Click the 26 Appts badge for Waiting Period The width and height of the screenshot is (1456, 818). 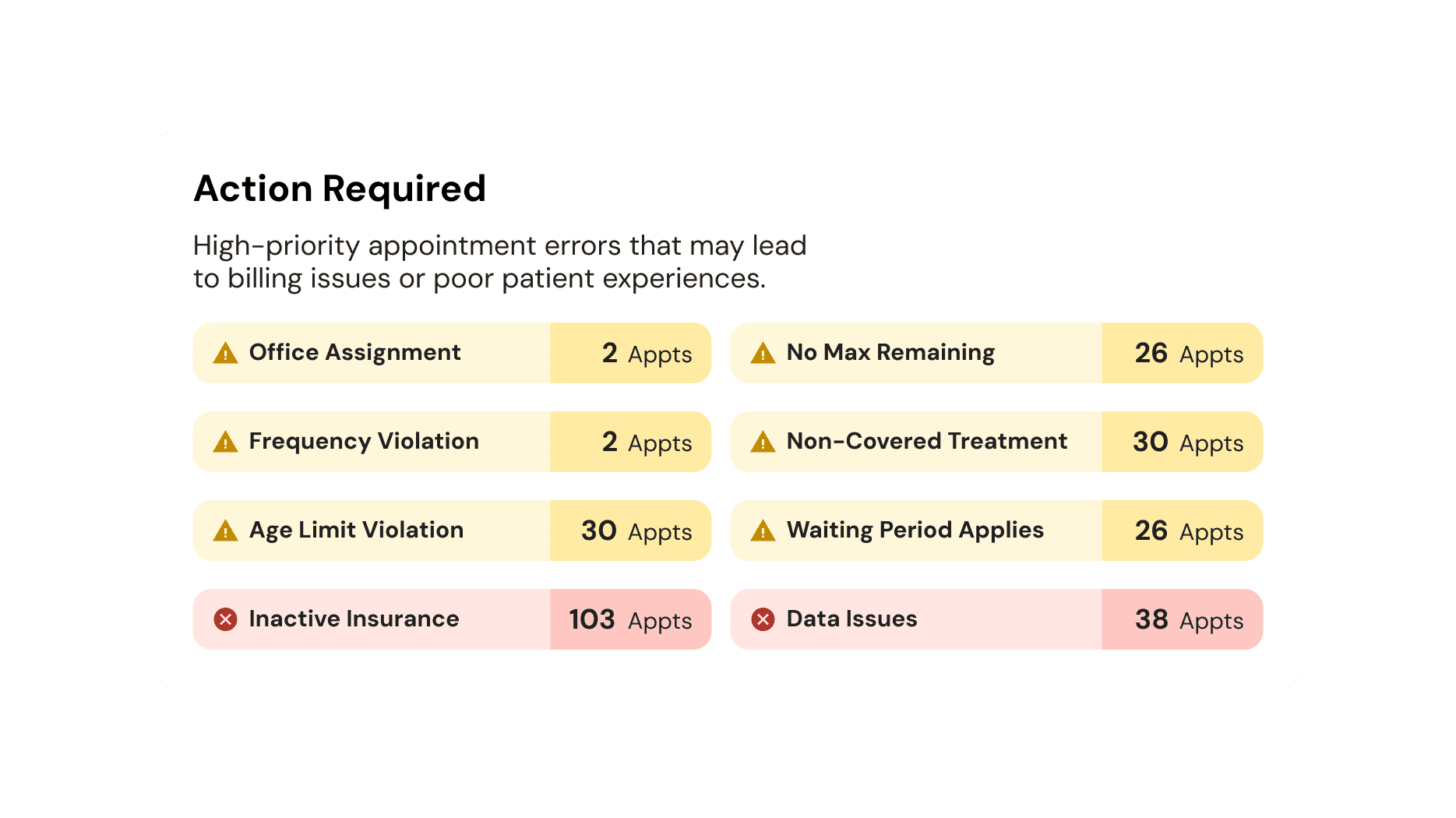point(1182,531)
